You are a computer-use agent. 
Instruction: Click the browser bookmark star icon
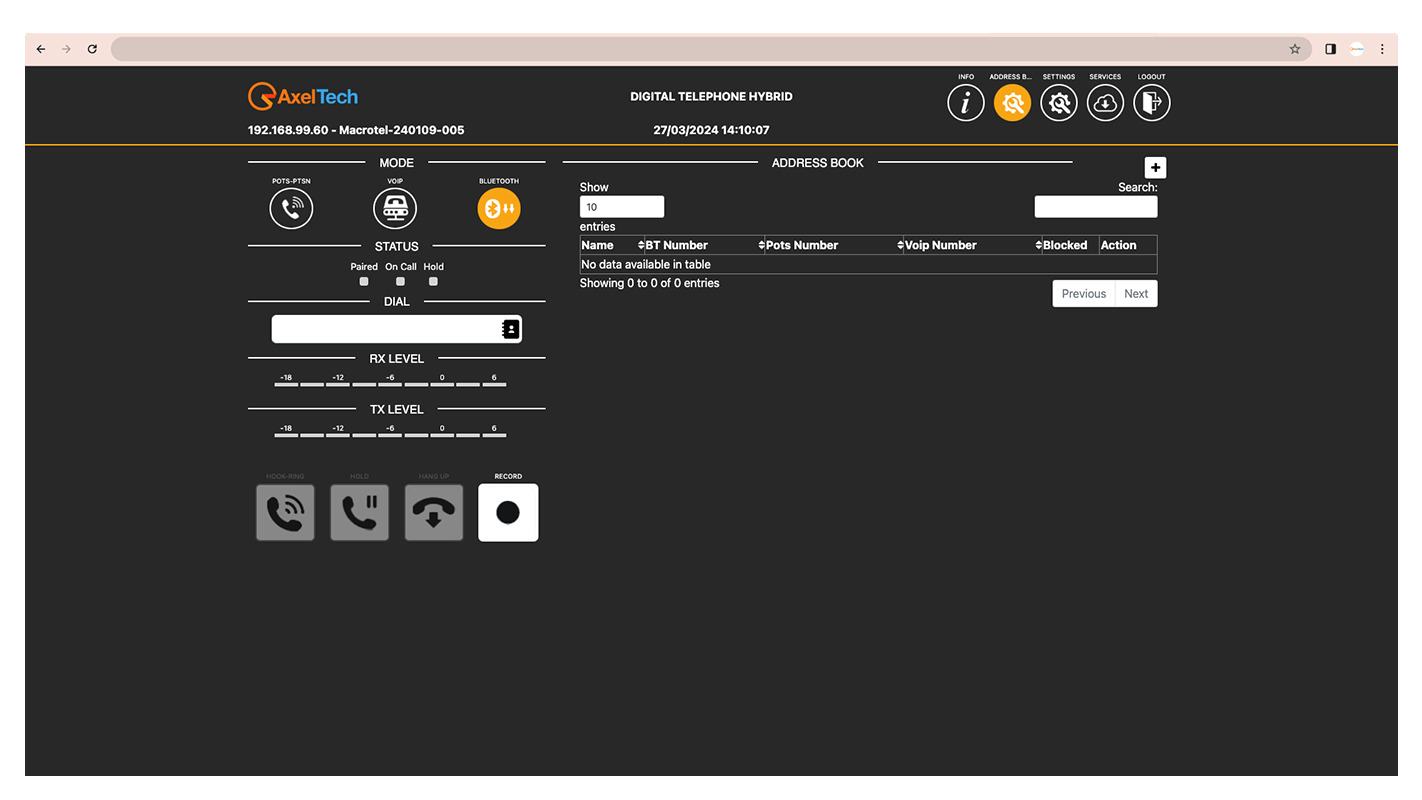click(x=1295, y=49)
